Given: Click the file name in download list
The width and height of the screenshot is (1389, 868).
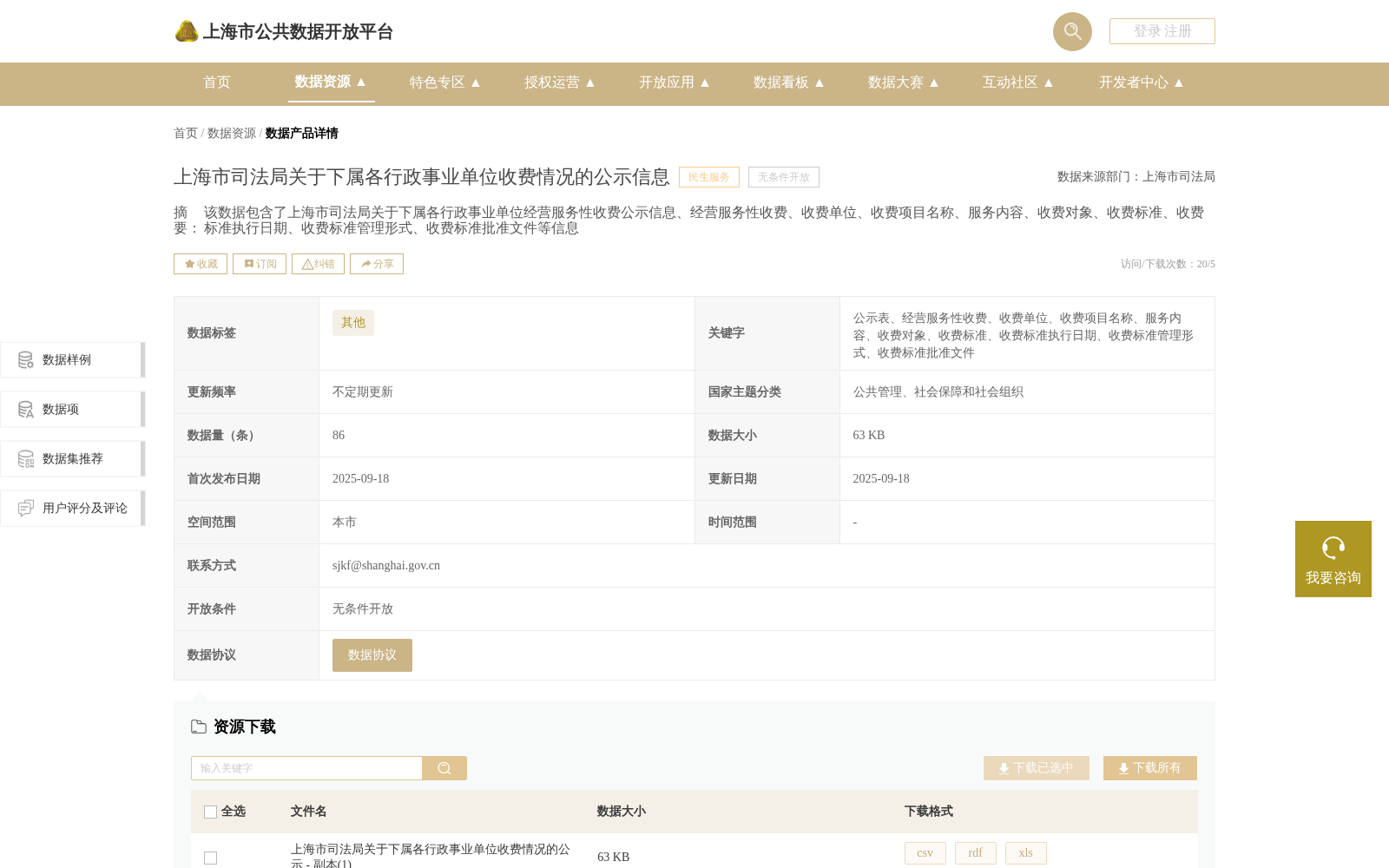Looking at the screenshot, I should point(431,856).
